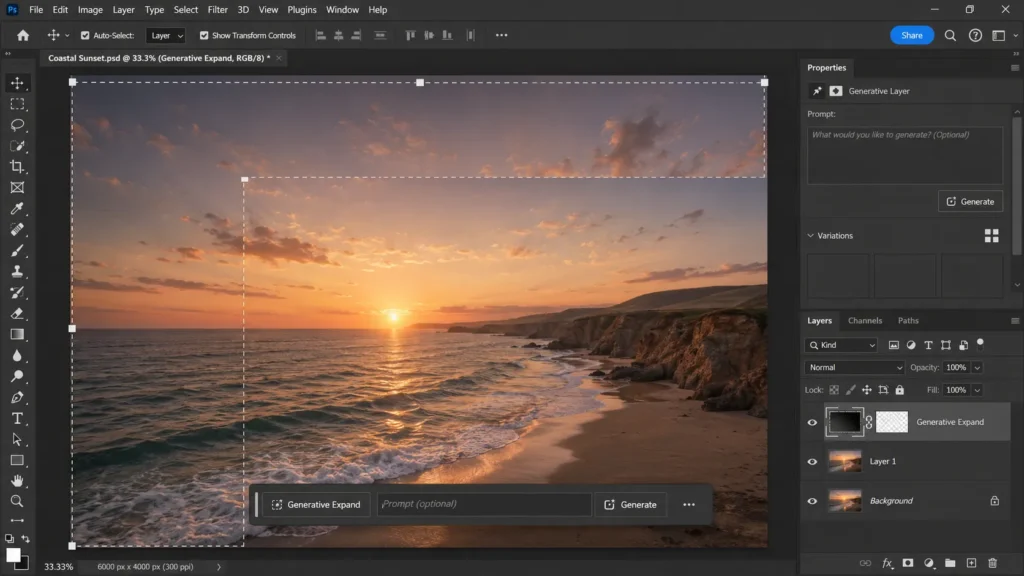This screenshot has width=1024, height=576.
Task: Hide the Generative Expand layer
Action: [812, 422]
